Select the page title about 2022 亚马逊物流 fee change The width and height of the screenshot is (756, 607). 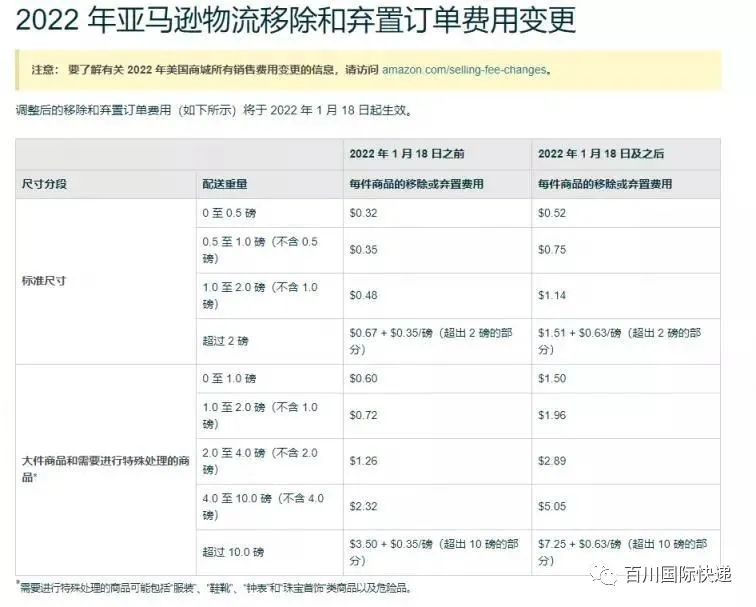(296, 22)
